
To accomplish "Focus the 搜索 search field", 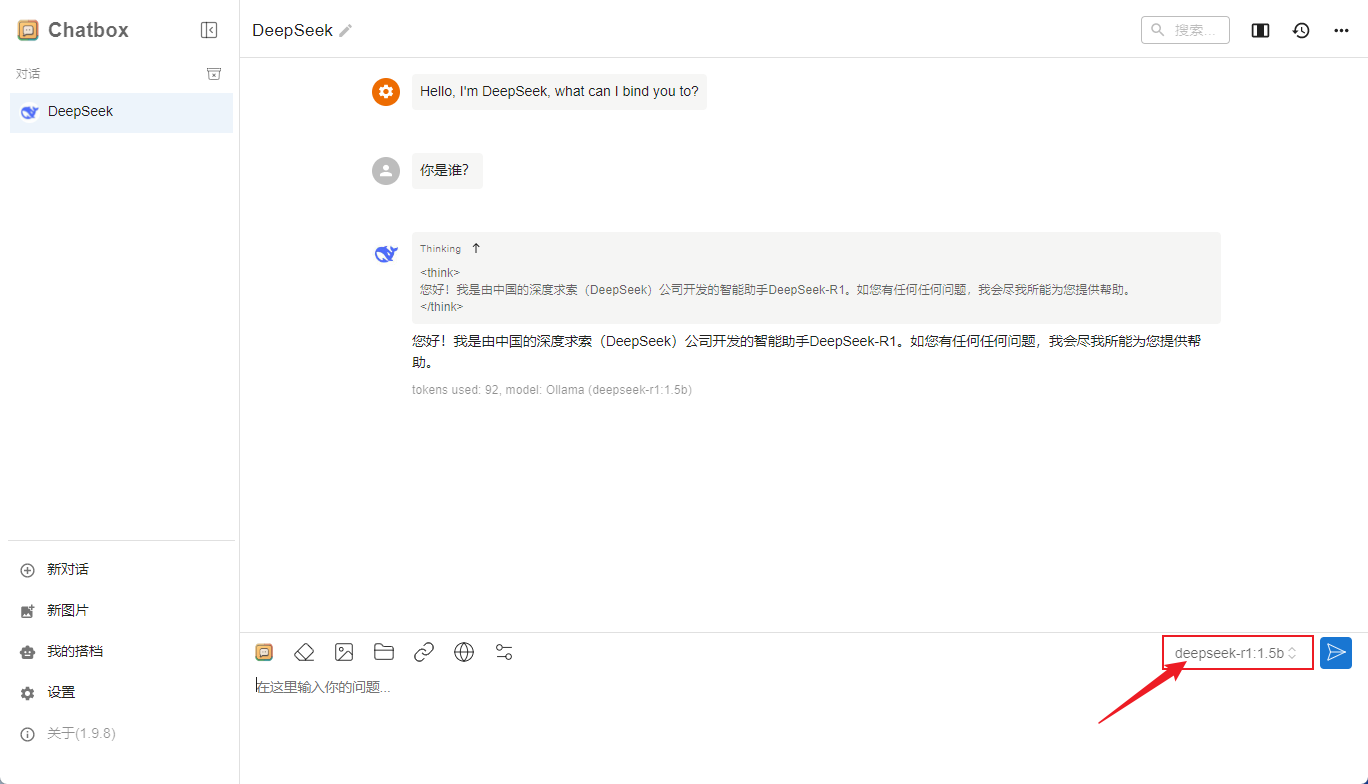I will point(1186,30).
